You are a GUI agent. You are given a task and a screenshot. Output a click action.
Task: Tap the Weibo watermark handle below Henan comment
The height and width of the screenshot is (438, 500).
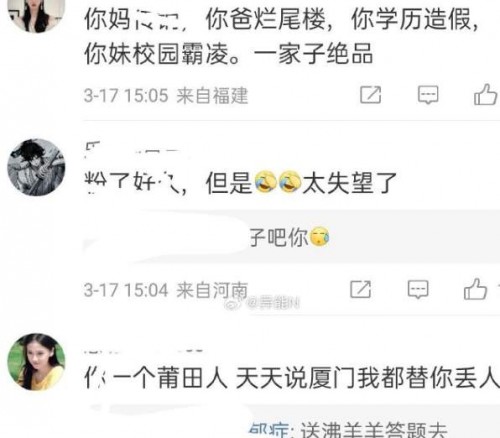[262, 303]
